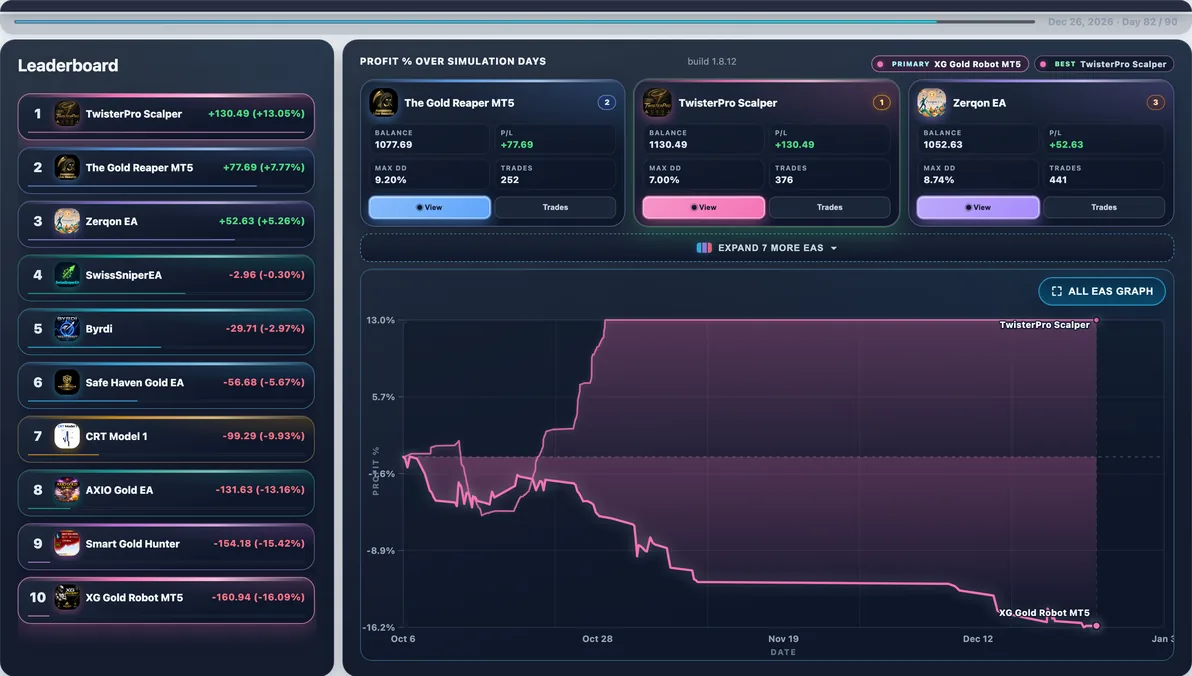Toggle View on The Gold Reaper MT5 card

pos(430,208)
